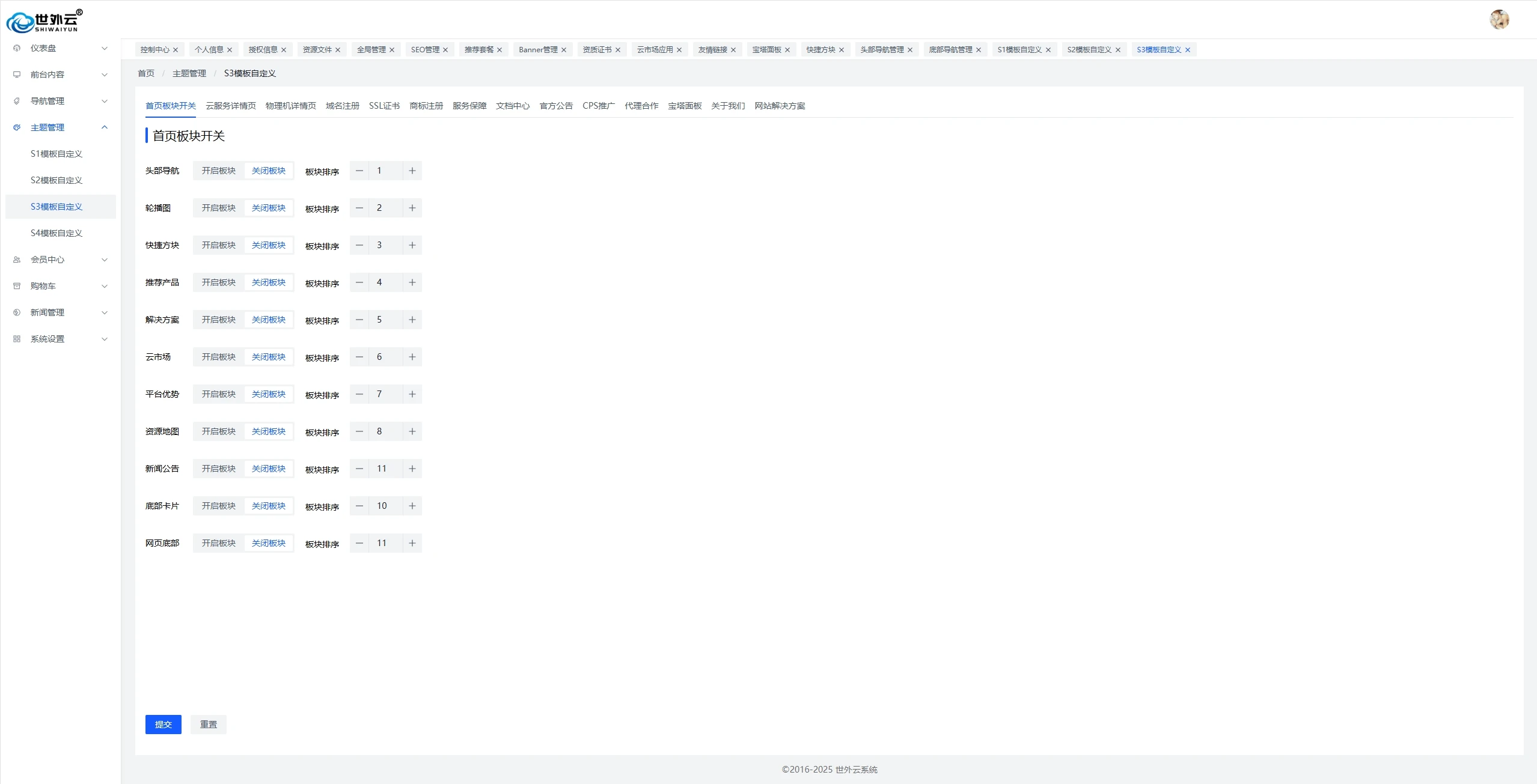The image size is (1537, 784).
Task: Close the SEO管理 tab using X icon
Action: point(445,50)
